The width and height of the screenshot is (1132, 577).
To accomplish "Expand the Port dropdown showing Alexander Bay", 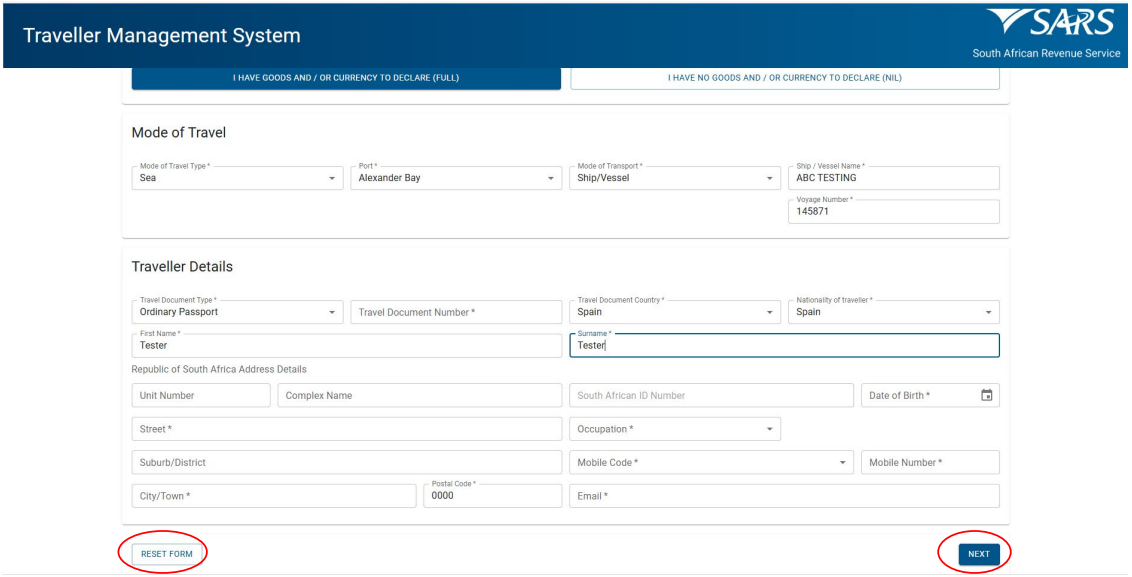I will [454, 178].
